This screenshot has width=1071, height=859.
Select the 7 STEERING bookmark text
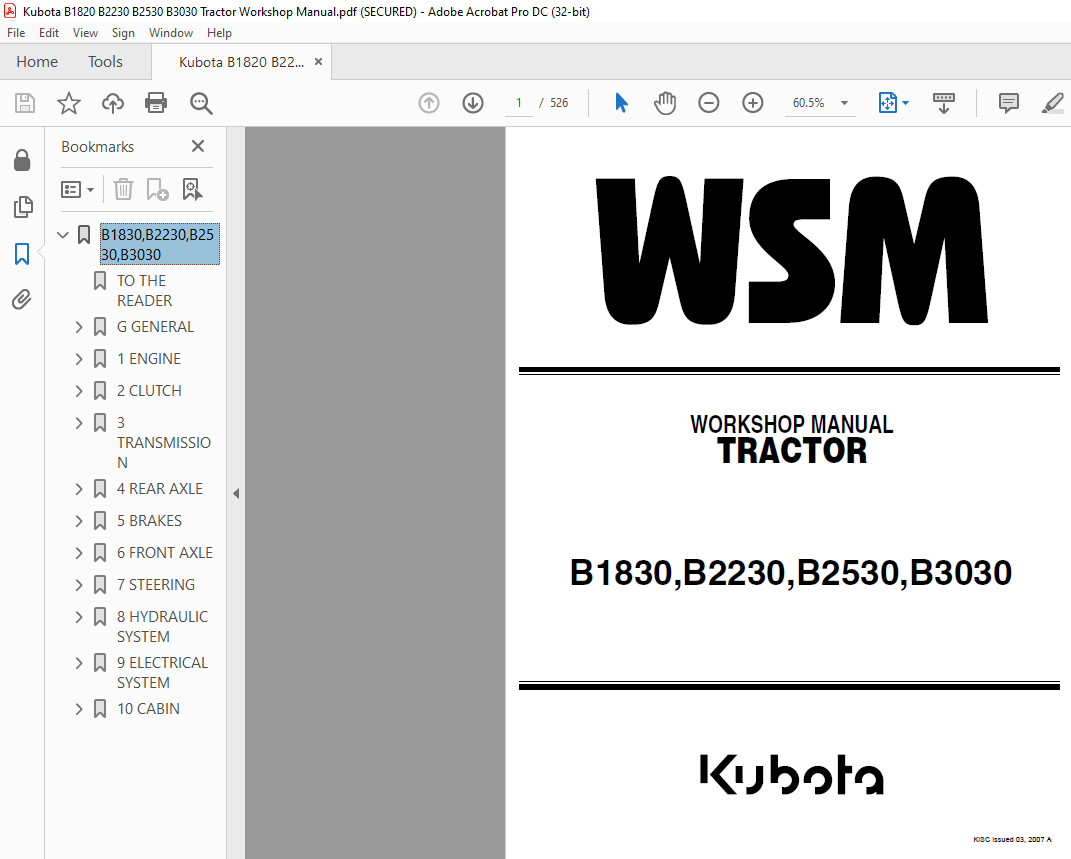[156, 585]
